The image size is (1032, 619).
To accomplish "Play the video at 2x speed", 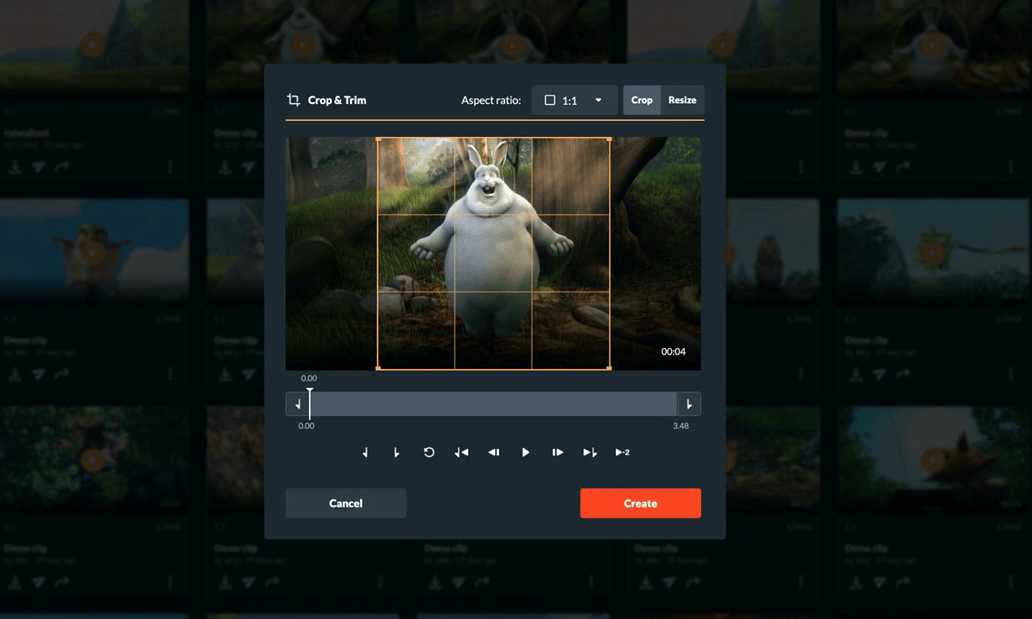I will coord(621,452).
